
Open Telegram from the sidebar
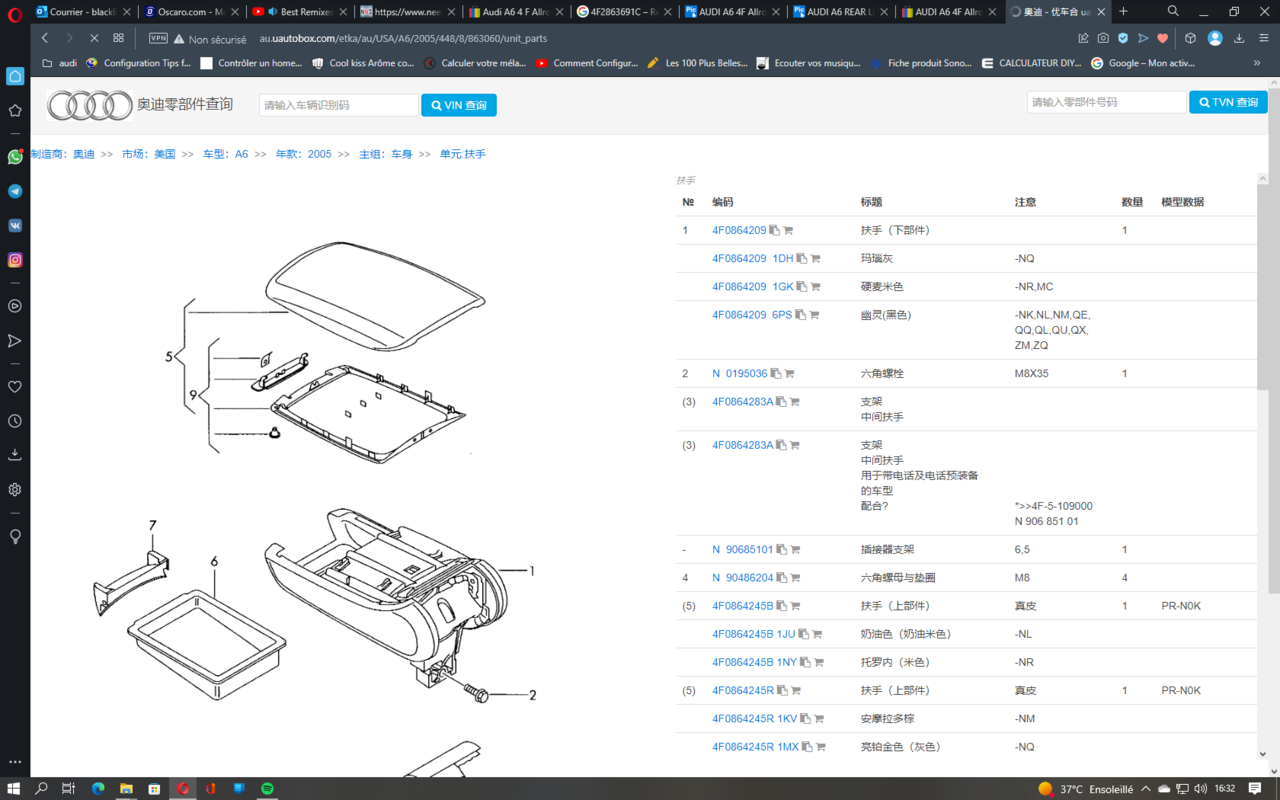point(15,191)
